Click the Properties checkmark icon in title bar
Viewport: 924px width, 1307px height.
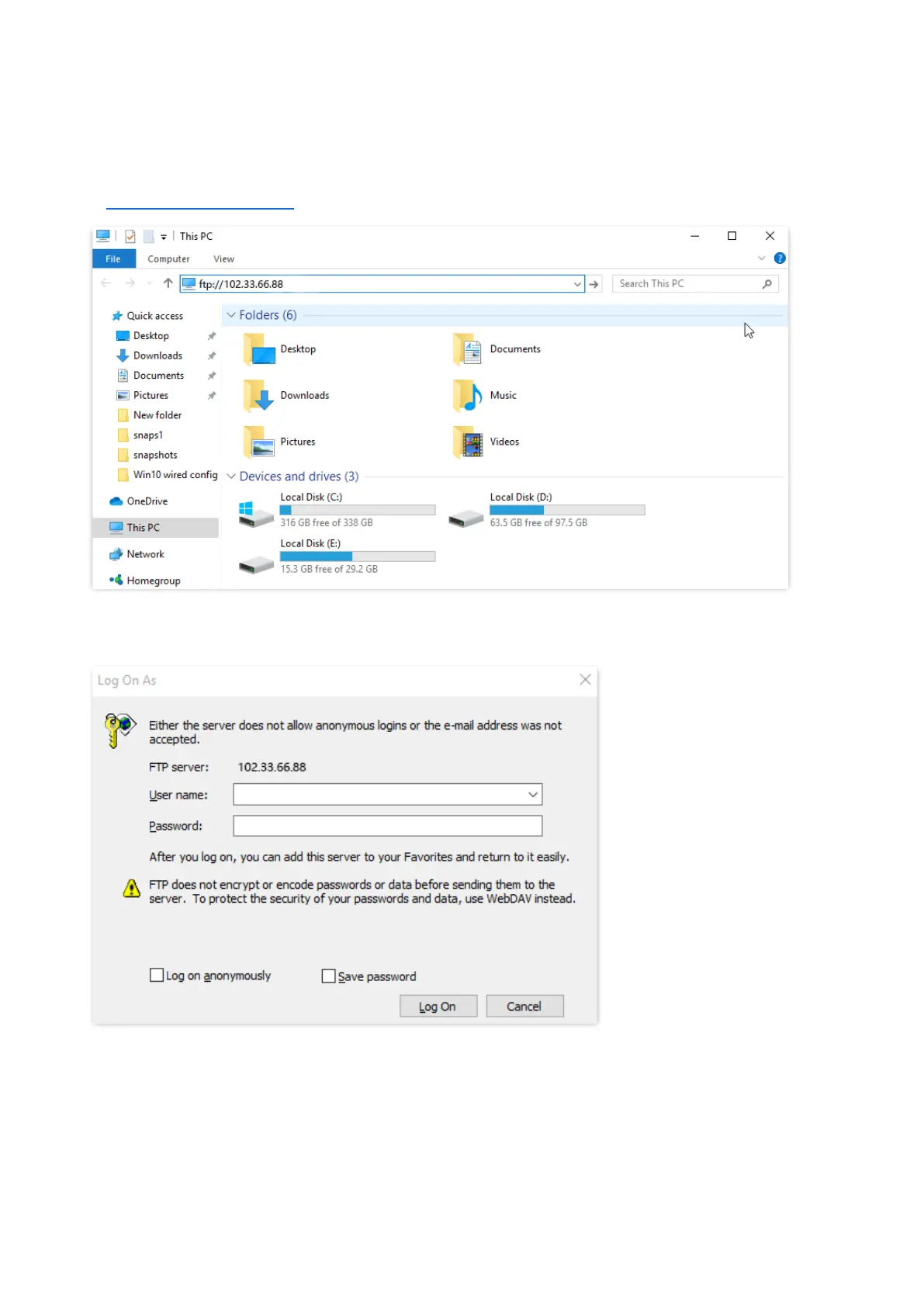point(130,237)
